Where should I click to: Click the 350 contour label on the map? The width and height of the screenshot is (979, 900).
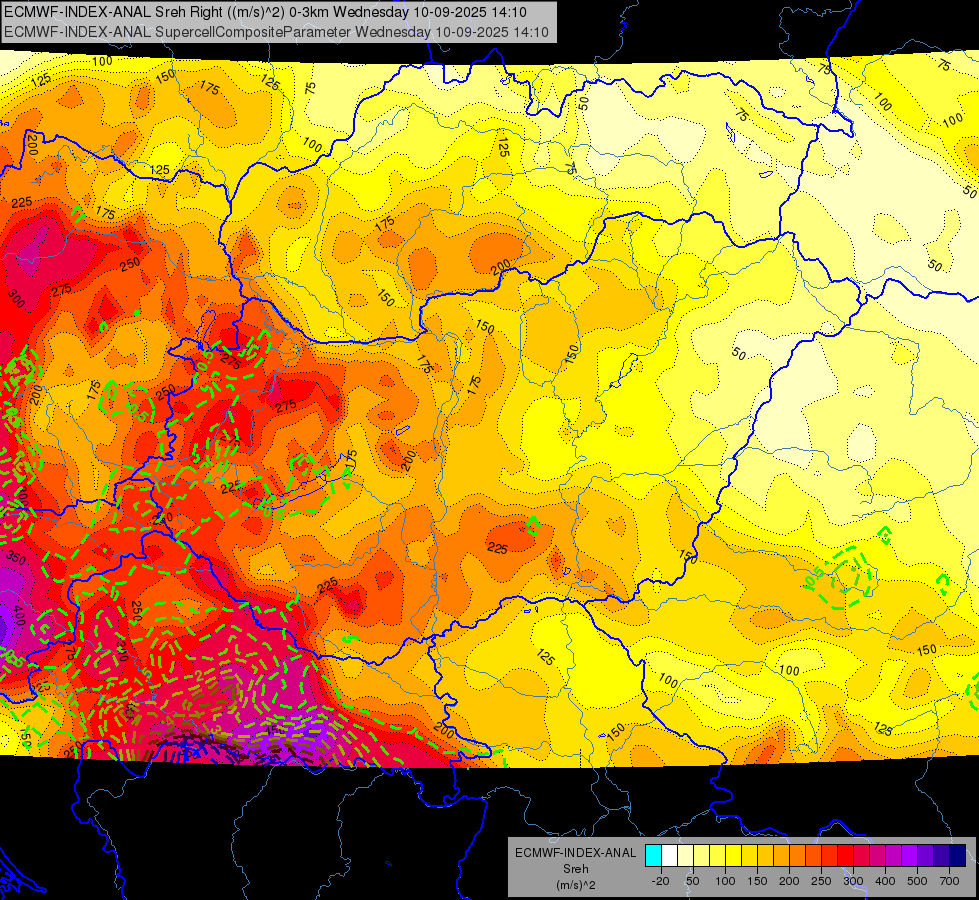click(x=16, y=558)
